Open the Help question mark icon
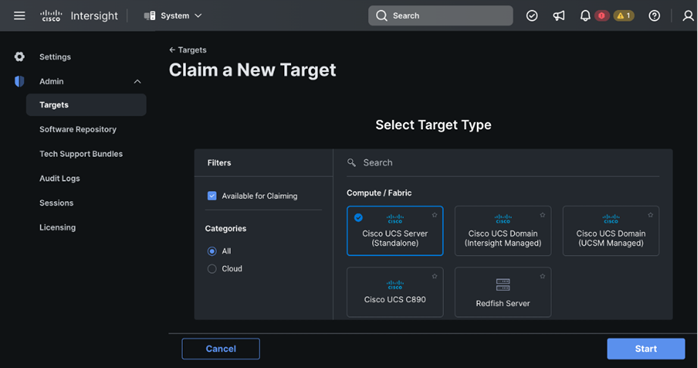 [x=654, y=16]
